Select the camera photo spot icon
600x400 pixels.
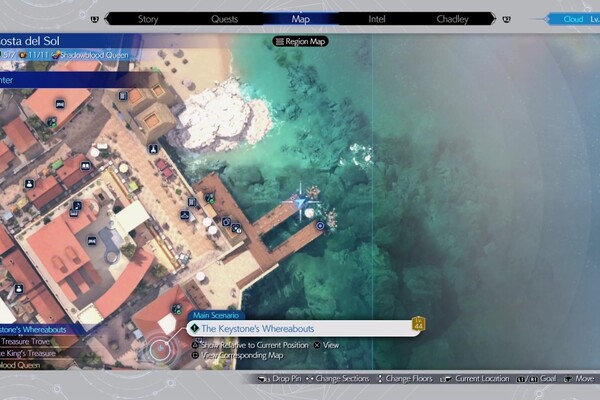click(226, 222)
